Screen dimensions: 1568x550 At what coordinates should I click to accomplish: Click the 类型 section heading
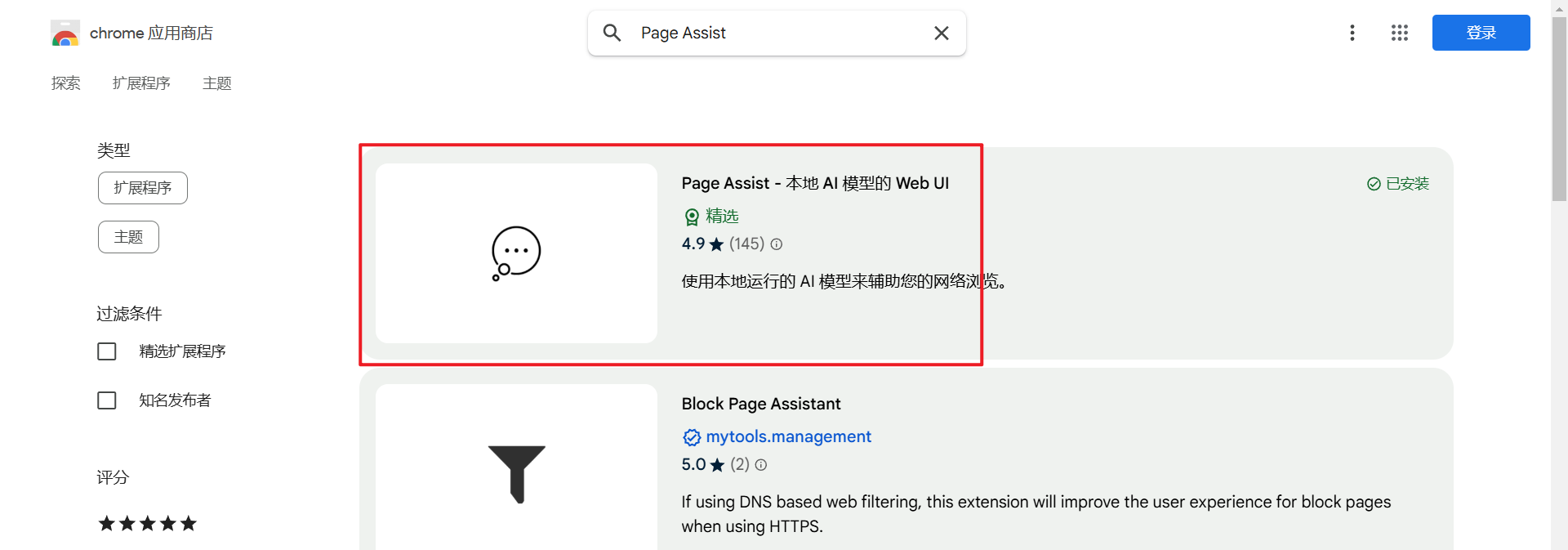pos(114,150)
